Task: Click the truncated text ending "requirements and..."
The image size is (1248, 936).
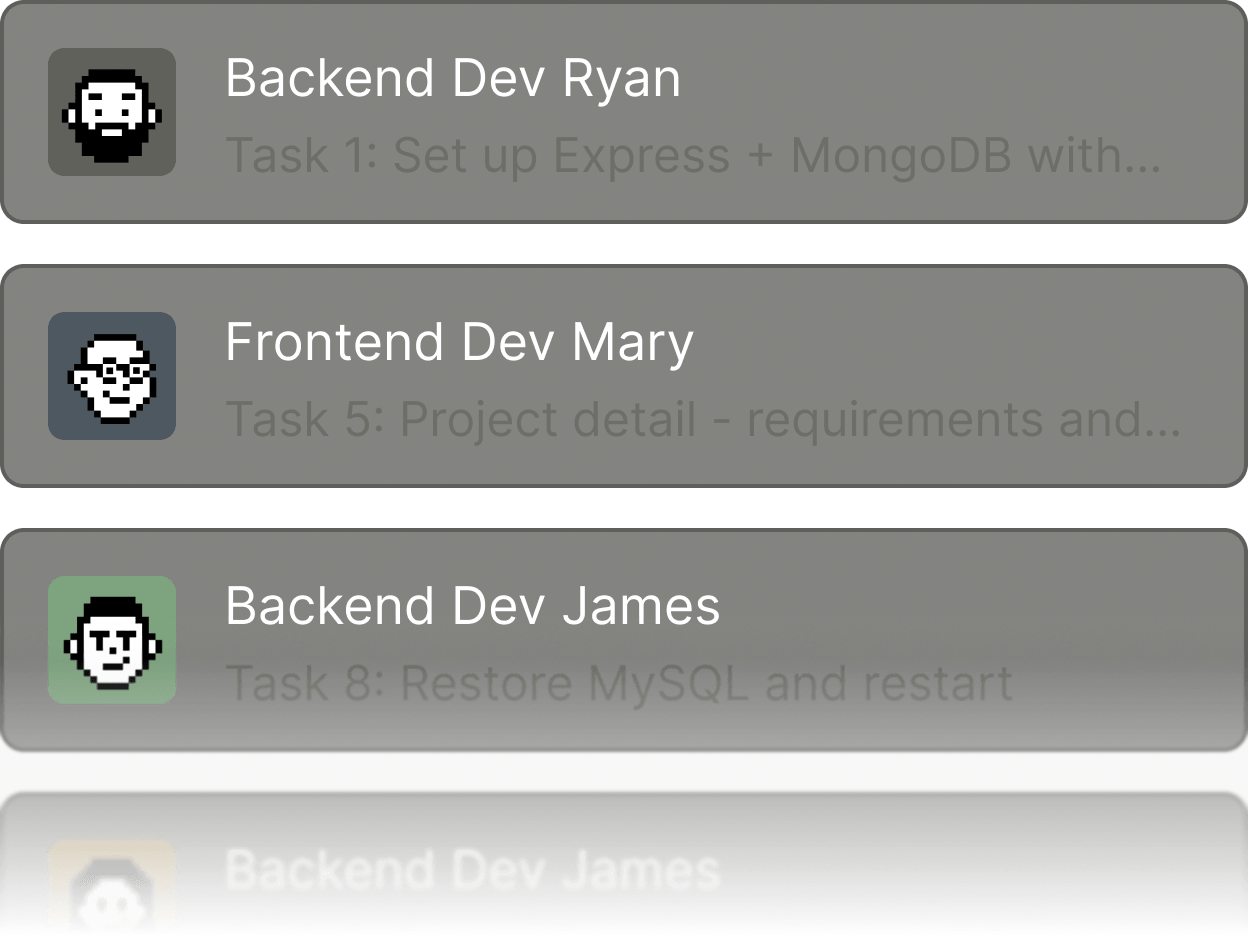Action: click(703, 420)
